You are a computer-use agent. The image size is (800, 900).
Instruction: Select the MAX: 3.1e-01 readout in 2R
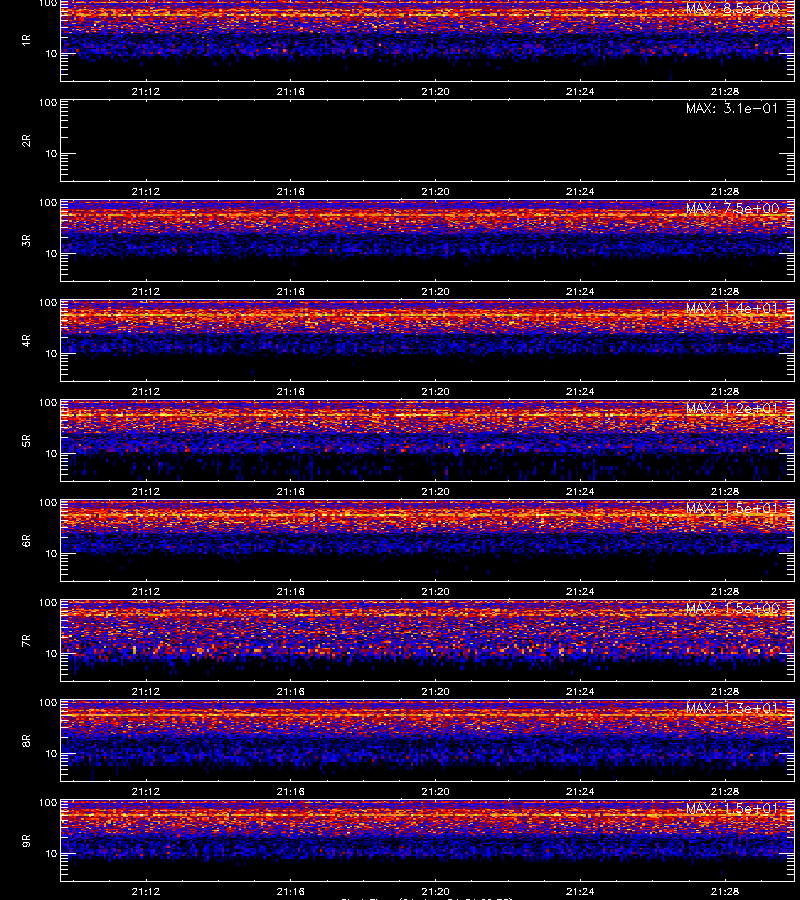[x=732, y=108]
